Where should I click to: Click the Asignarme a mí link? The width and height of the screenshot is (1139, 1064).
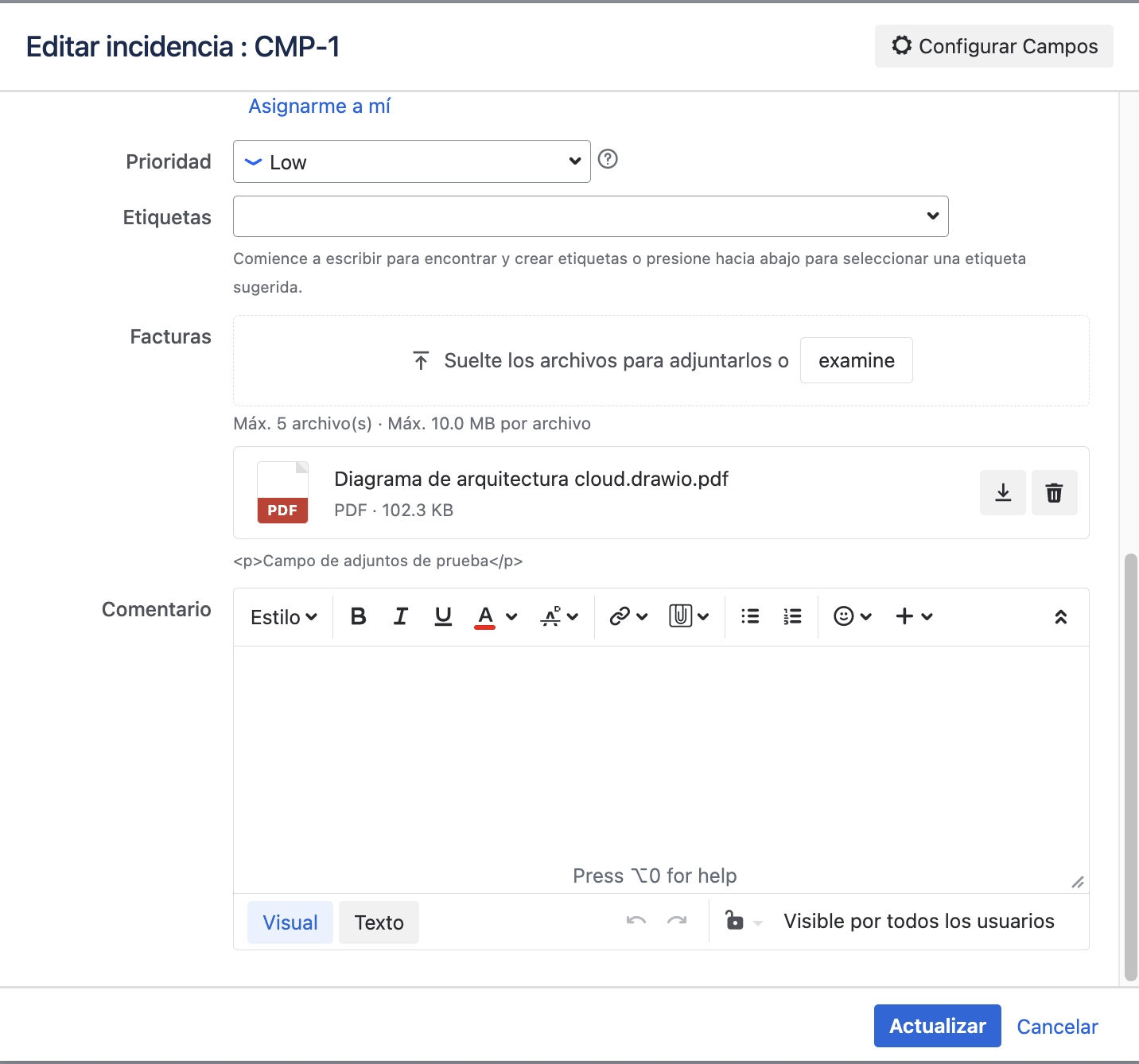pyautogui.click(x=319, y=106)
